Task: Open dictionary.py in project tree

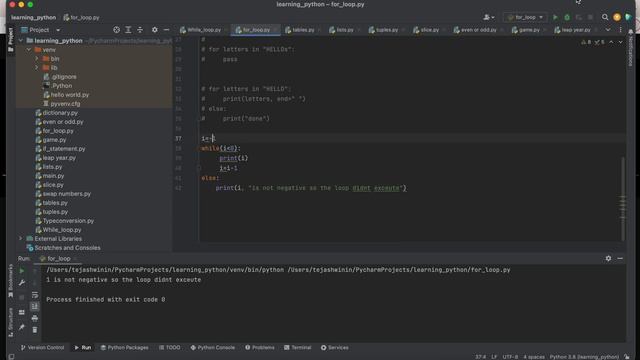Action: pyautogui.click(x=60, y=113)
